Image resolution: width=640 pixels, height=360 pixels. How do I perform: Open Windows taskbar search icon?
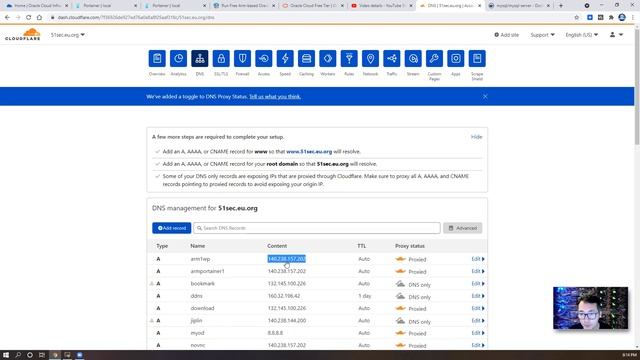pyautogui.click(x=18, y=355)
